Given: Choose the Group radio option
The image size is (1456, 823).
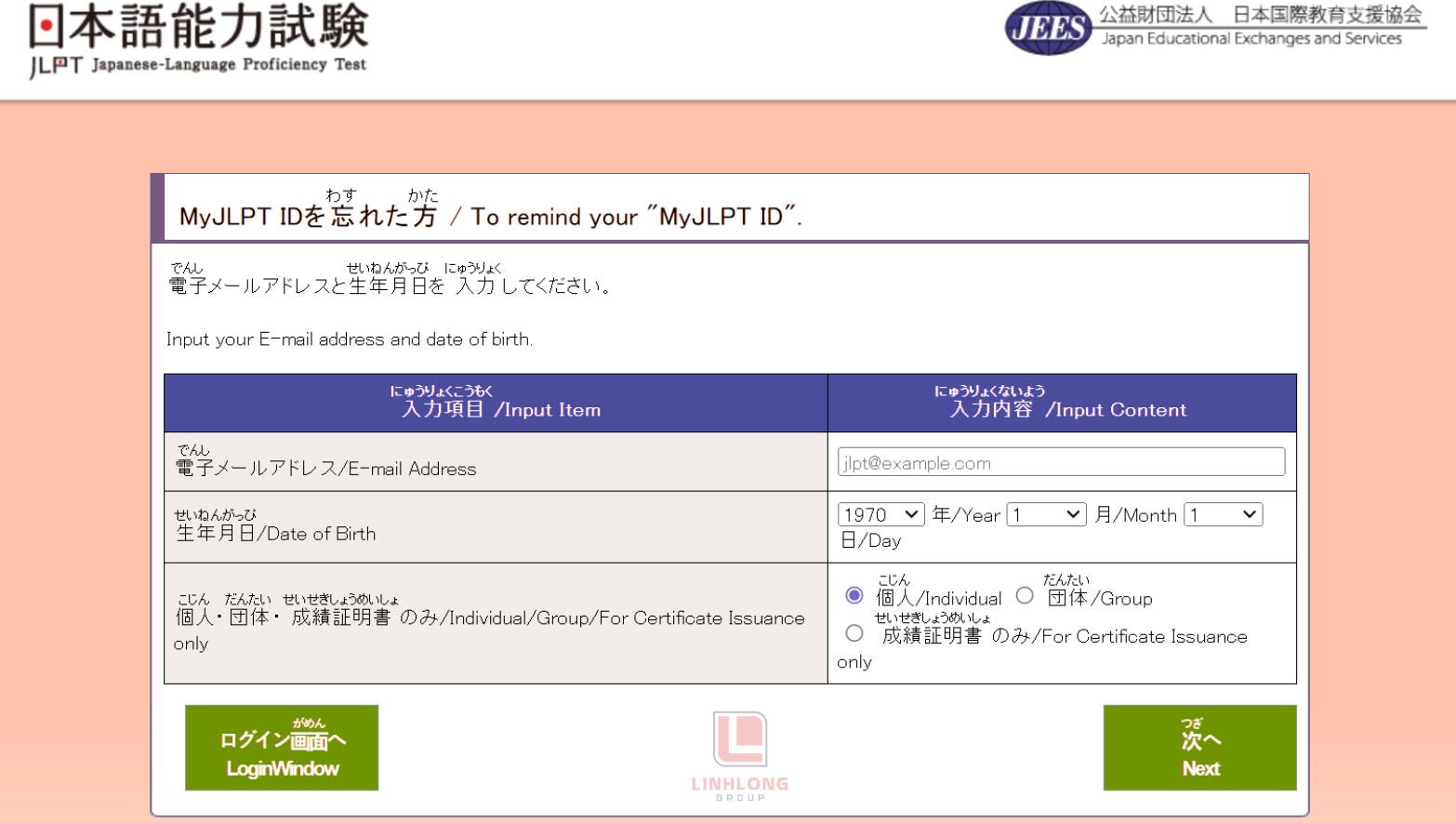Looking at the screenshot, I should [x=1025, y=595].
